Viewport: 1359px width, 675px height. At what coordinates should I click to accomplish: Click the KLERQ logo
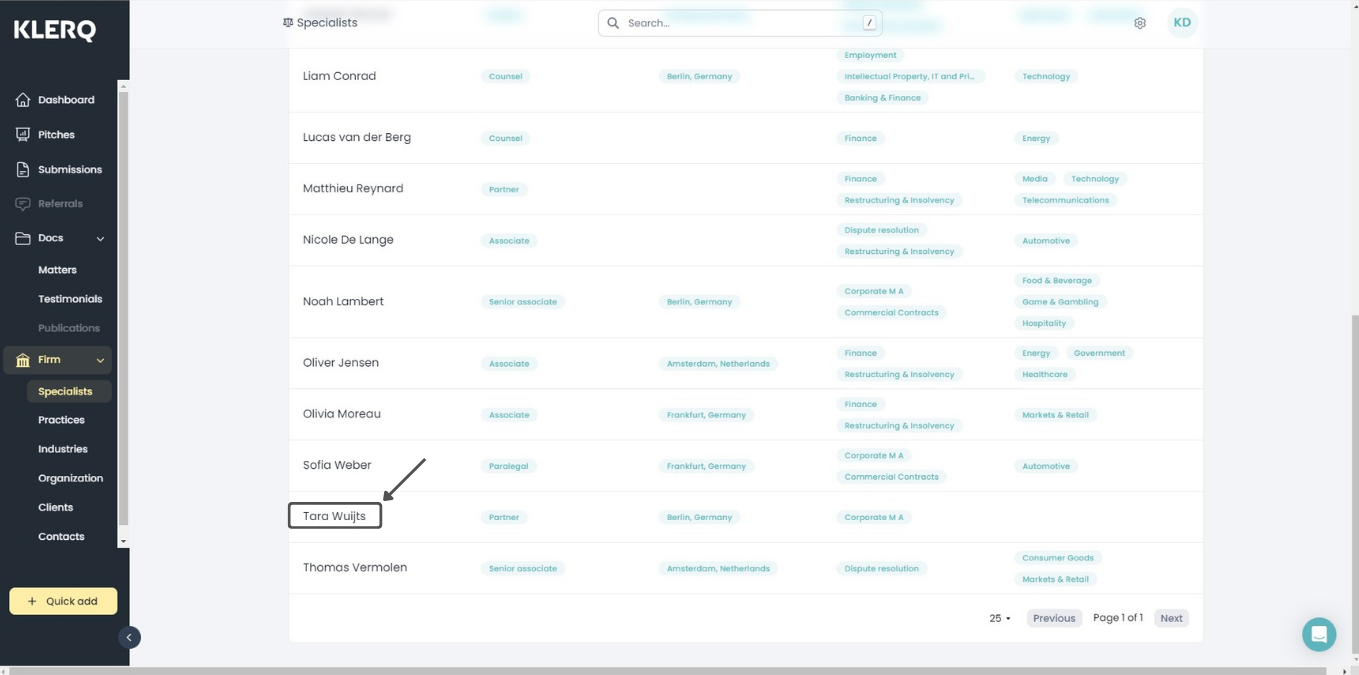pos(55,30)
